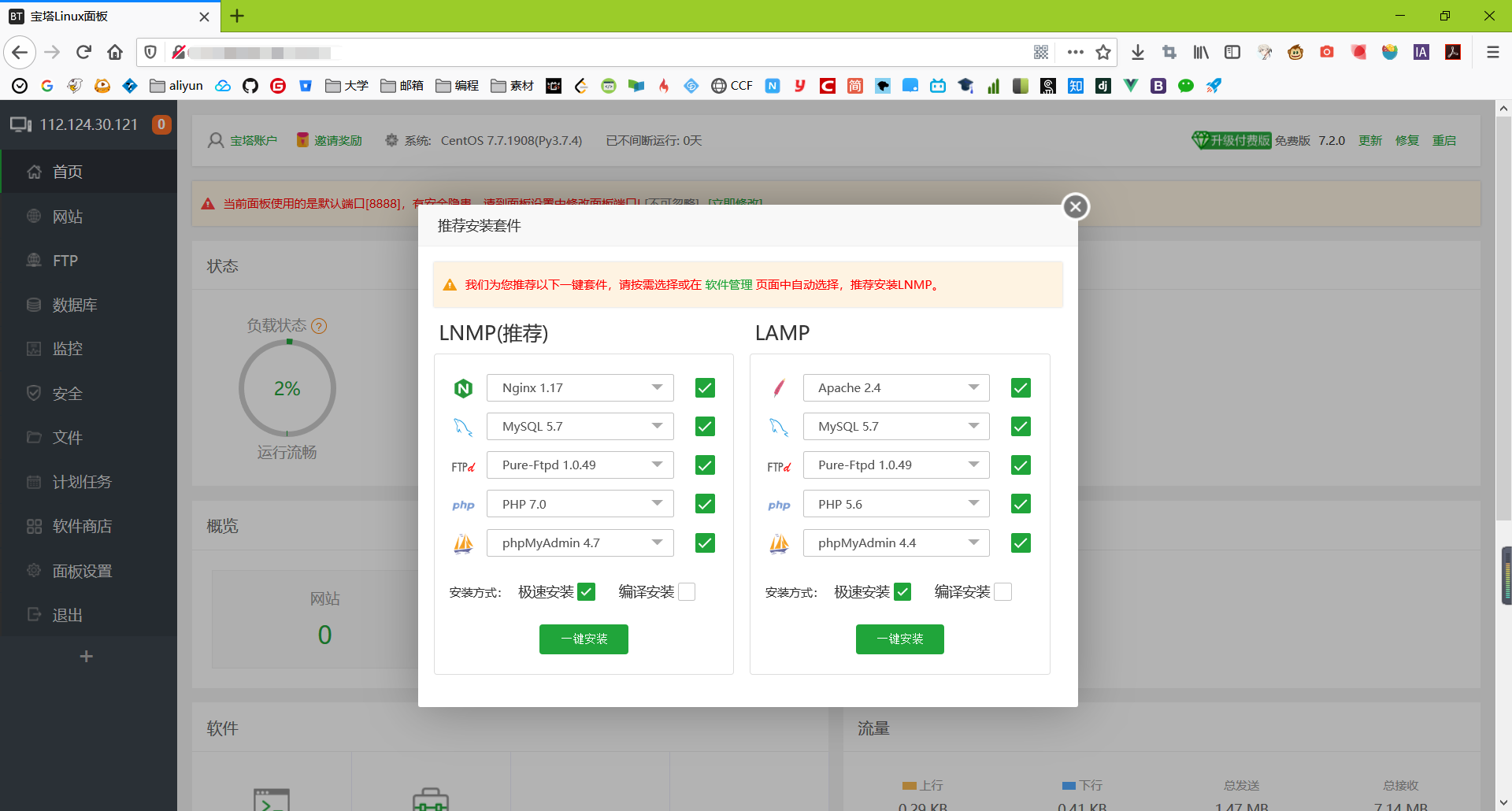
Task: Click the FTPd icon in LAMP column
Action: pos(779,466)
